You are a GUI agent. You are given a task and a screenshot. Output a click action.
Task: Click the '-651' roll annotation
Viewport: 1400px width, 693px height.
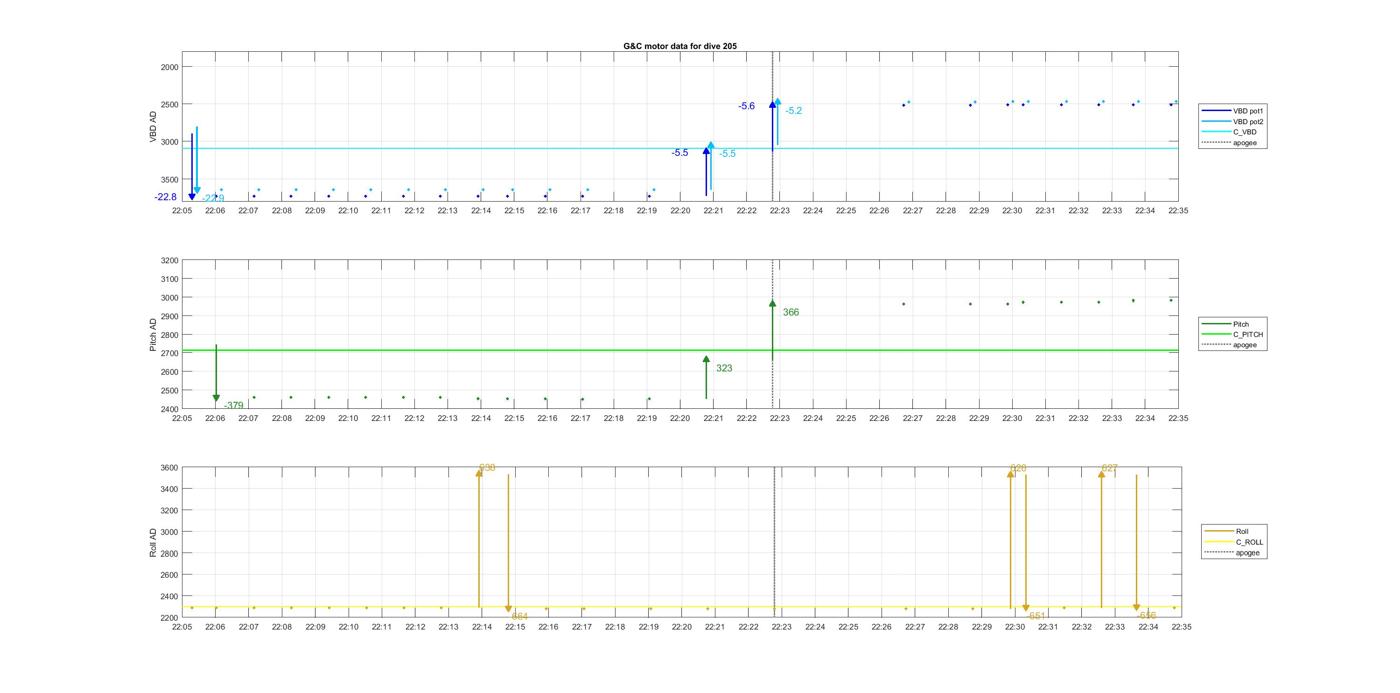click(1036, 616)
